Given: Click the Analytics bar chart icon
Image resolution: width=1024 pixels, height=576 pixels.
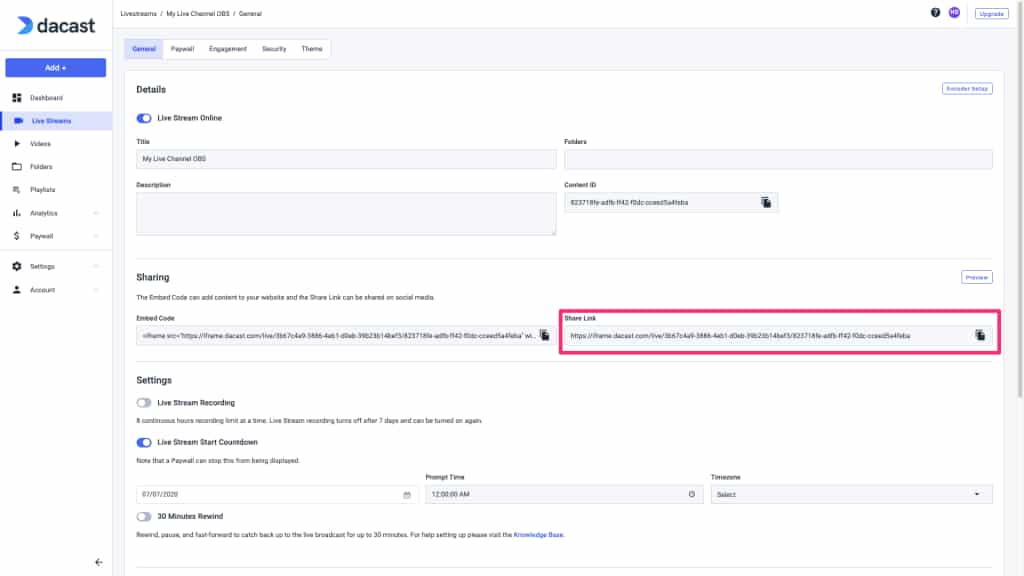Looking at the screenshot, I should coord(17,213).
